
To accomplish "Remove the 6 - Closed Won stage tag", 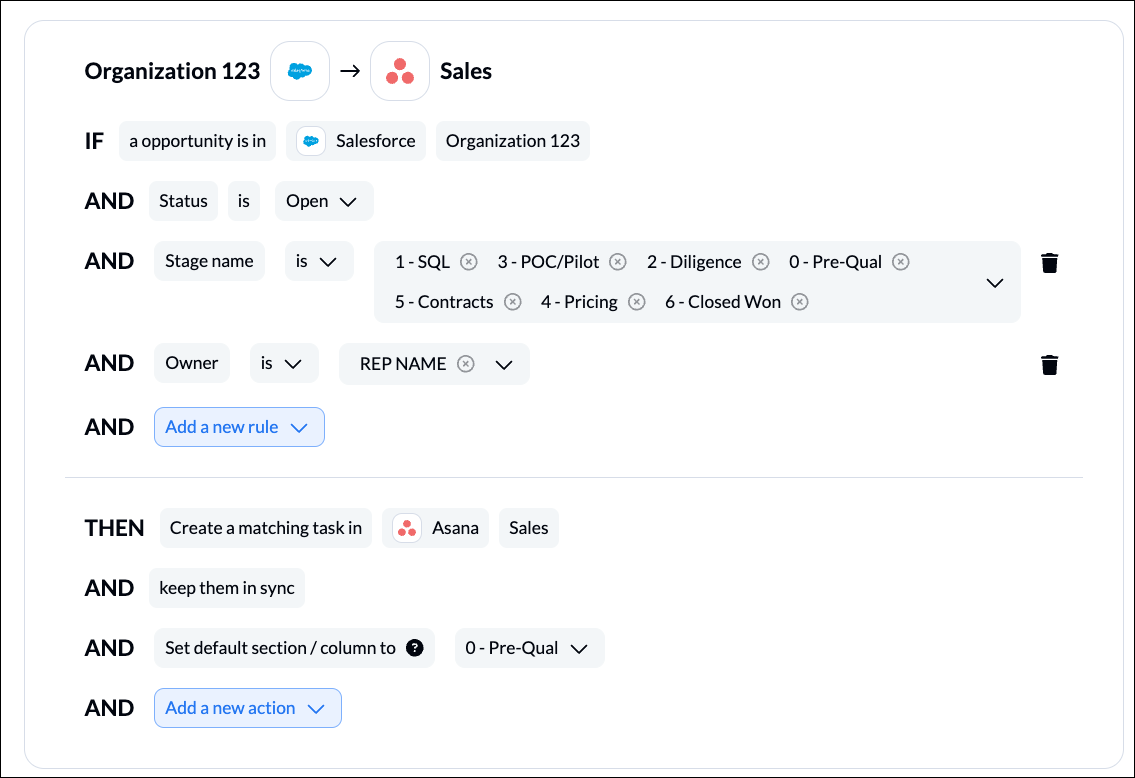I will click(x=799, y=302).
